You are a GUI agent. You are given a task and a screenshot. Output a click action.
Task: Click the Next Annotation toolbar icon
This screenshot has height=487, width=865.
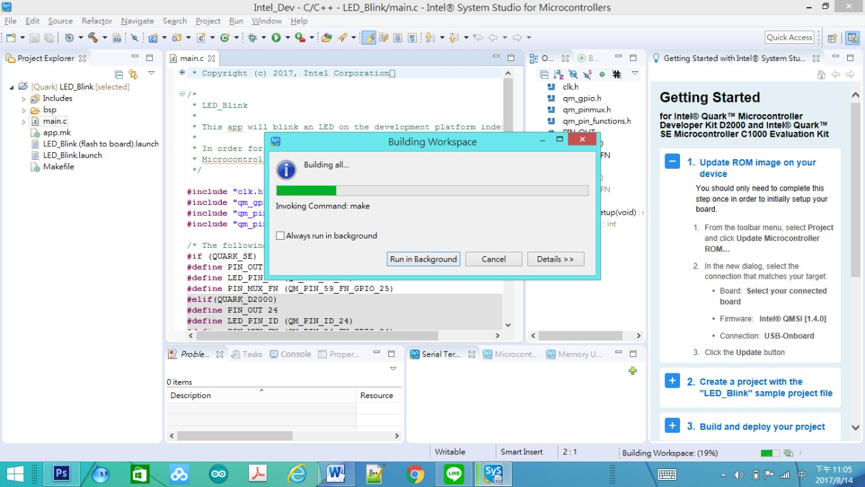[429, 38]
